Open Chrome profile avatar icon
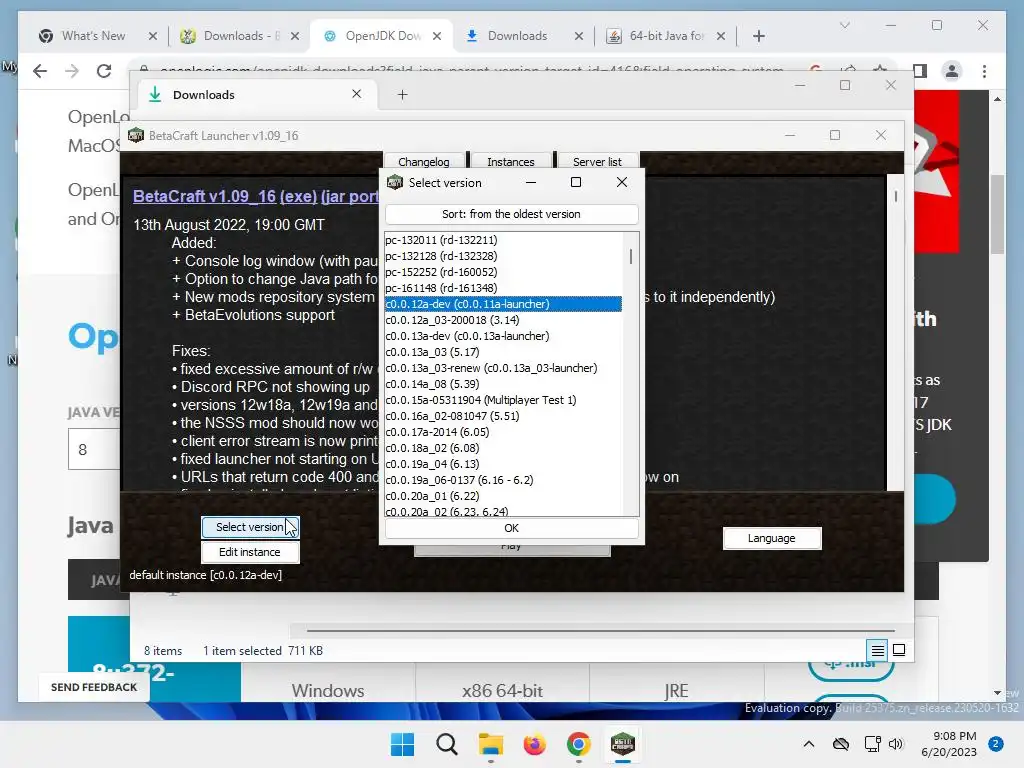1024x768 pixels. [x=952, y=71]
